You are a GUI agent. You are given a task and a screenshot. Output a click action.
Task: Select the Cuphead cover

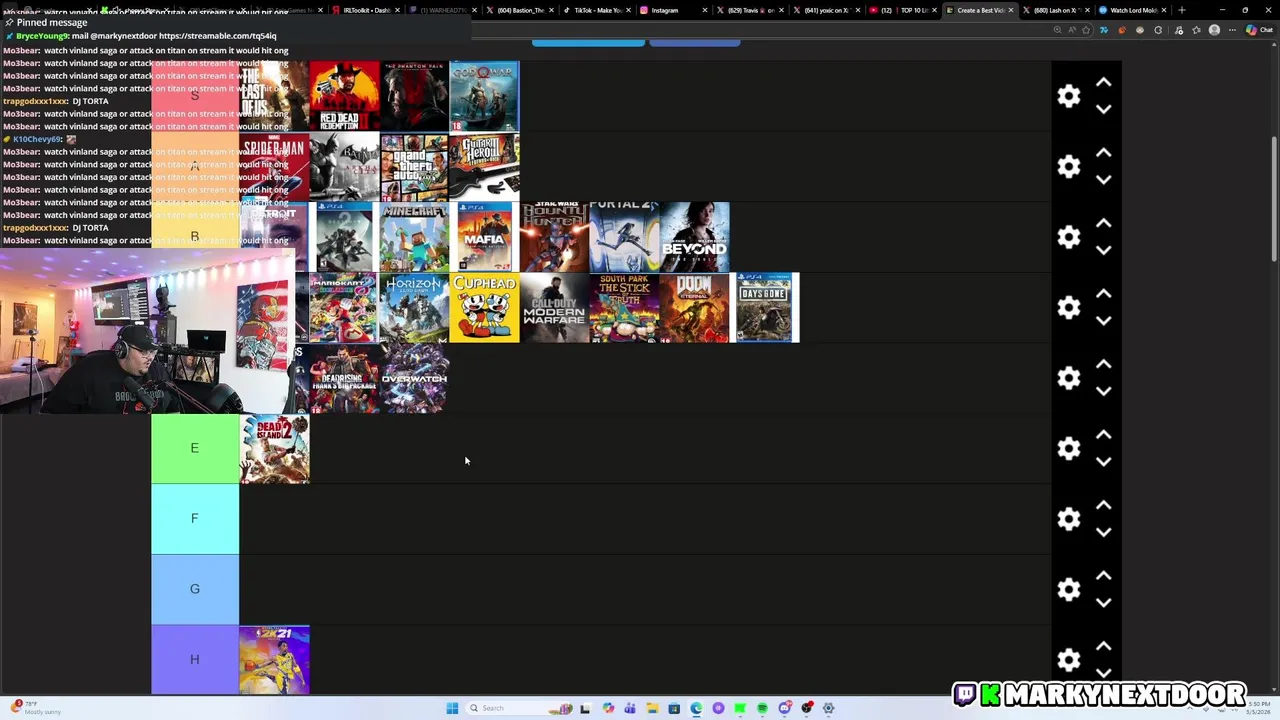coord(485,307)
